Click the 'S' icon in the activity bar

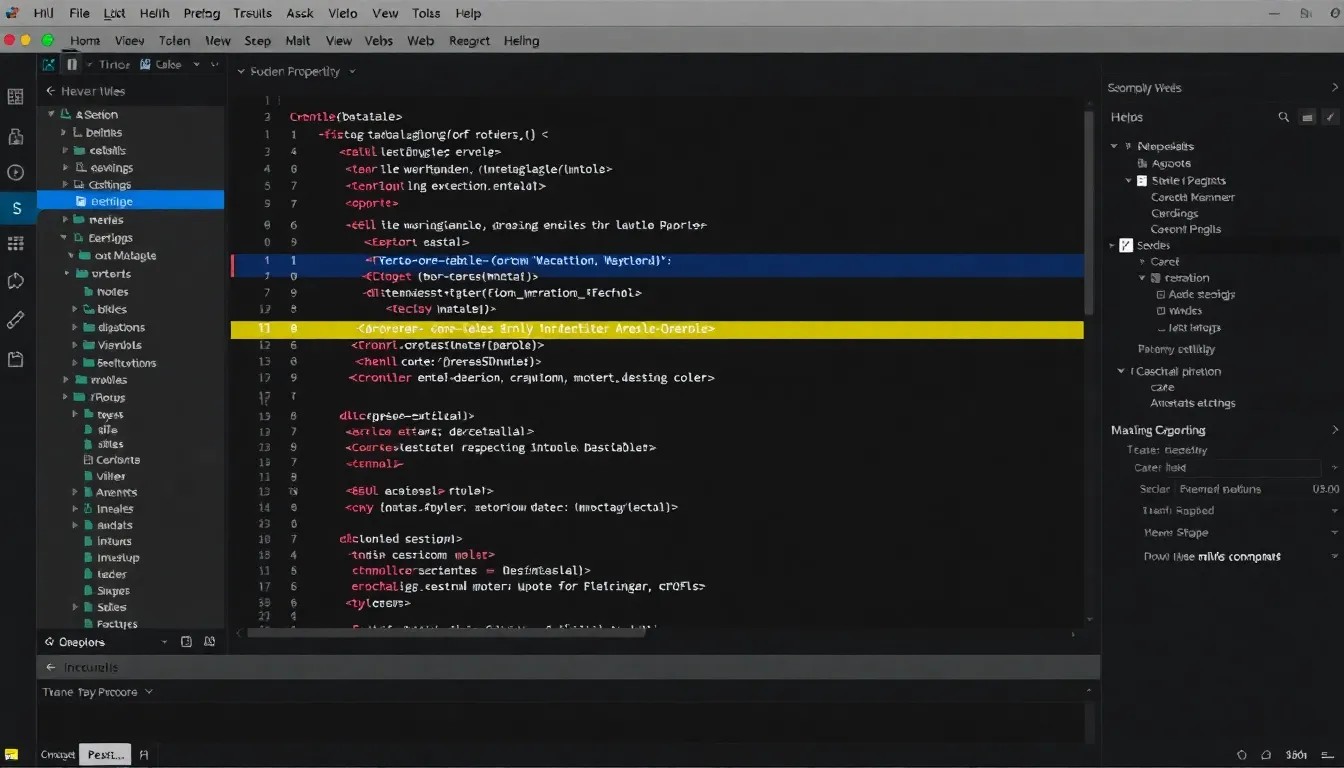click(15, 208)
